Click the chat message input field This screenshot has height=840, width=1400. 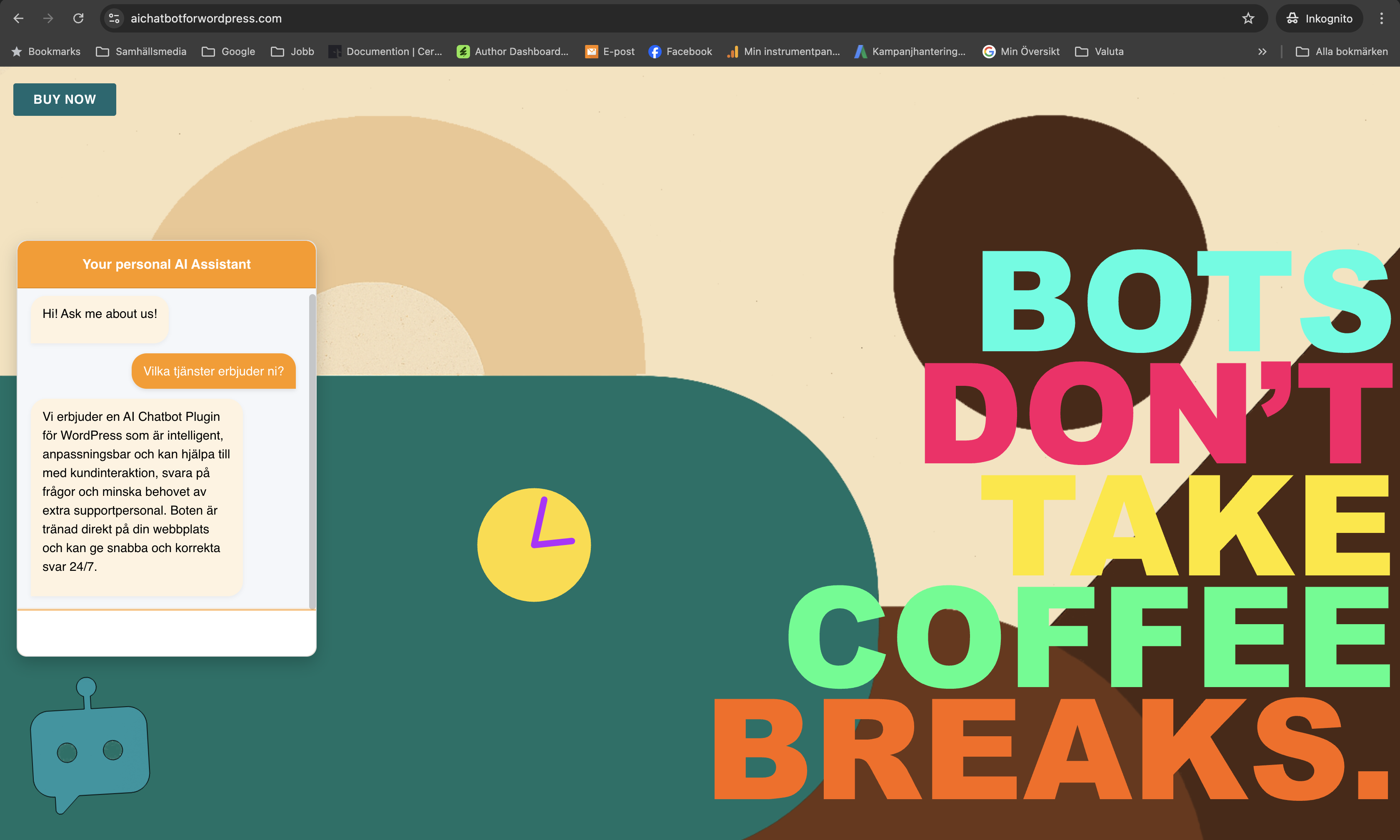tap(166, 633)
